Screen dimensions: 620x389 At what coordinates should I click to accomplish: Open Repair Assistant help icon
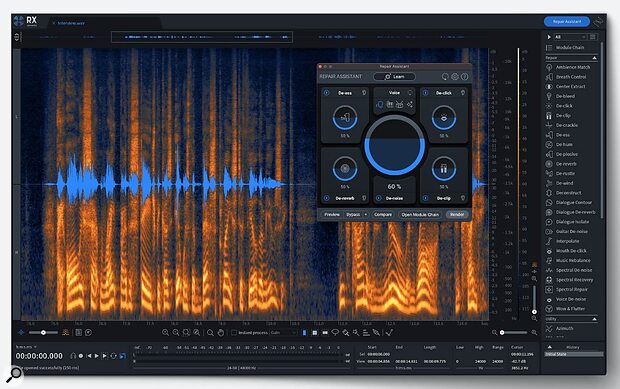tap(464, 77)
